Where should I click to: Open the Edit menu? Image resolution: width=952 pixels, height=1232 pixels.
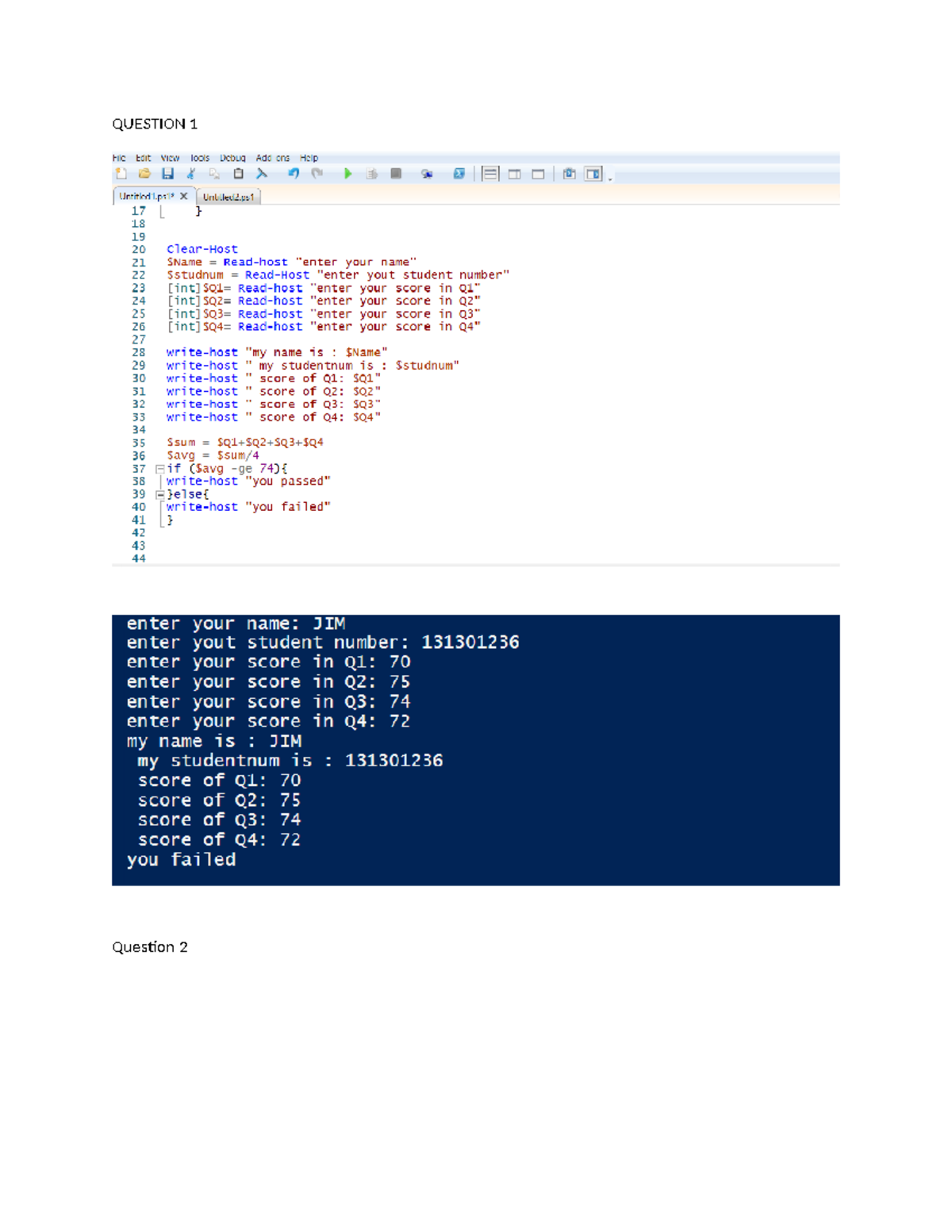(x=143, y=158)
